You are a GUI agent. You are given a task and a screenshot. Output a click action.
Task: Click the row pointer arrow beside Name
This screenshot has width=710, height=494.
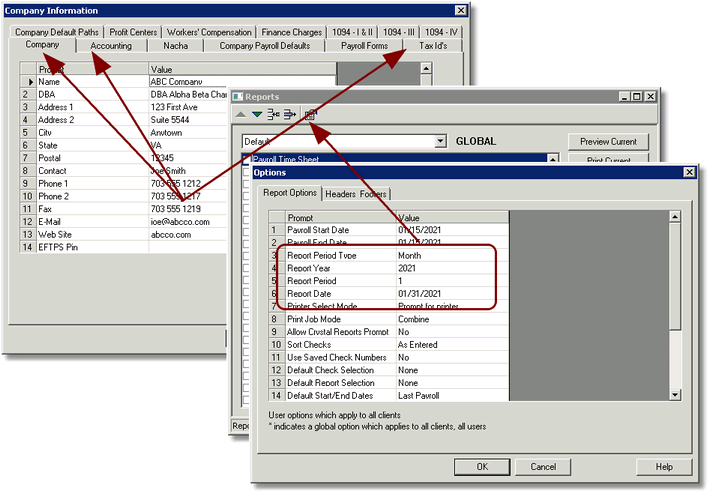(31, 82)
